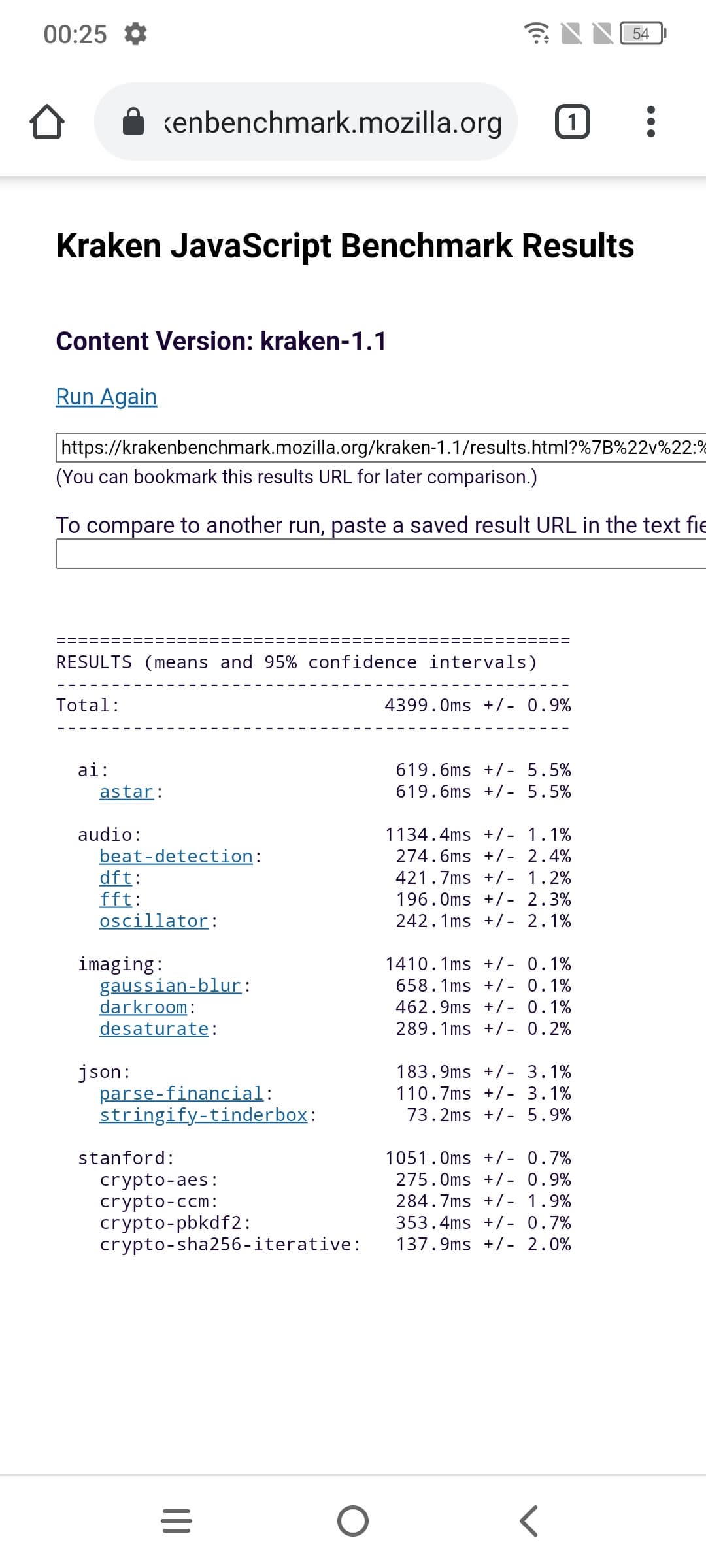Open the darkroom test link

point(143,1007)
